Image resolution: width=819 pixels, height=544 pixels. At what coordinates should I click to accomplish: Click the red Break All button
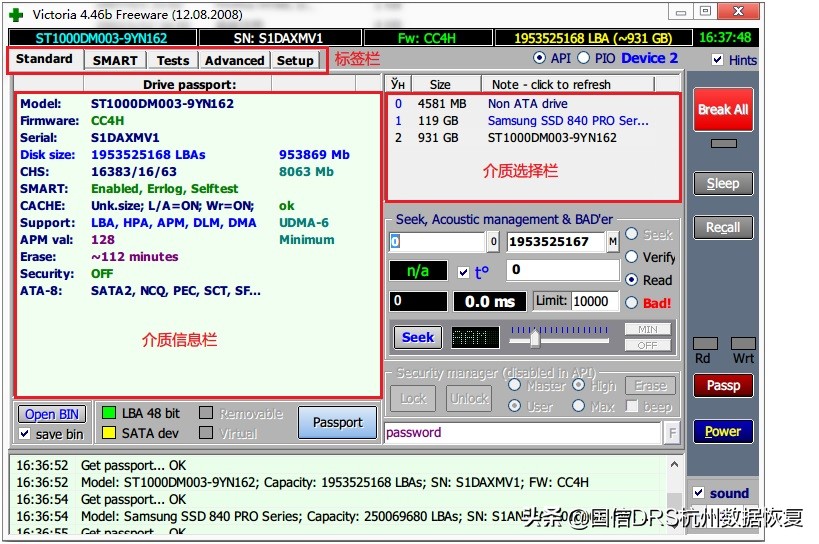pos(722,110)
